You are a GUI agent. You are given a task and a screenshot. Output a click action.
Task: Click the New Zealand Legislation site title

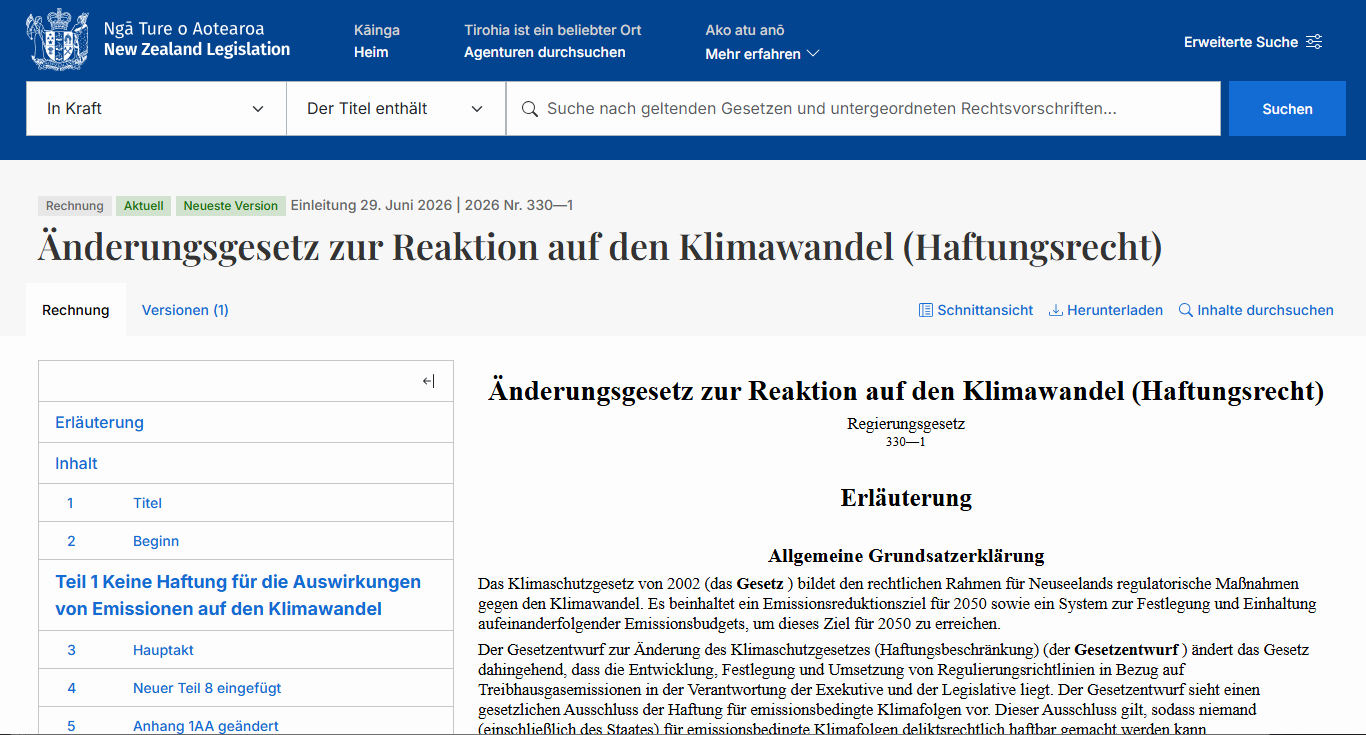tap(197, 49)
